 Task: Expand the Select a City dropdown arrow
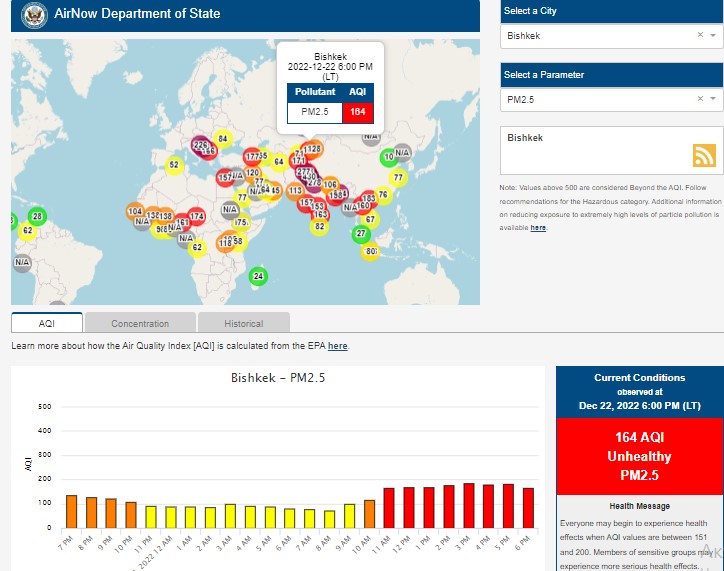point(713,35)
